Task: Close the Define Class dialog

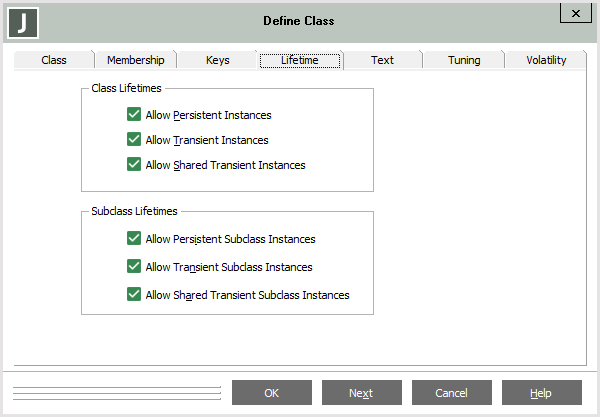Action: (x=573, y=13)
